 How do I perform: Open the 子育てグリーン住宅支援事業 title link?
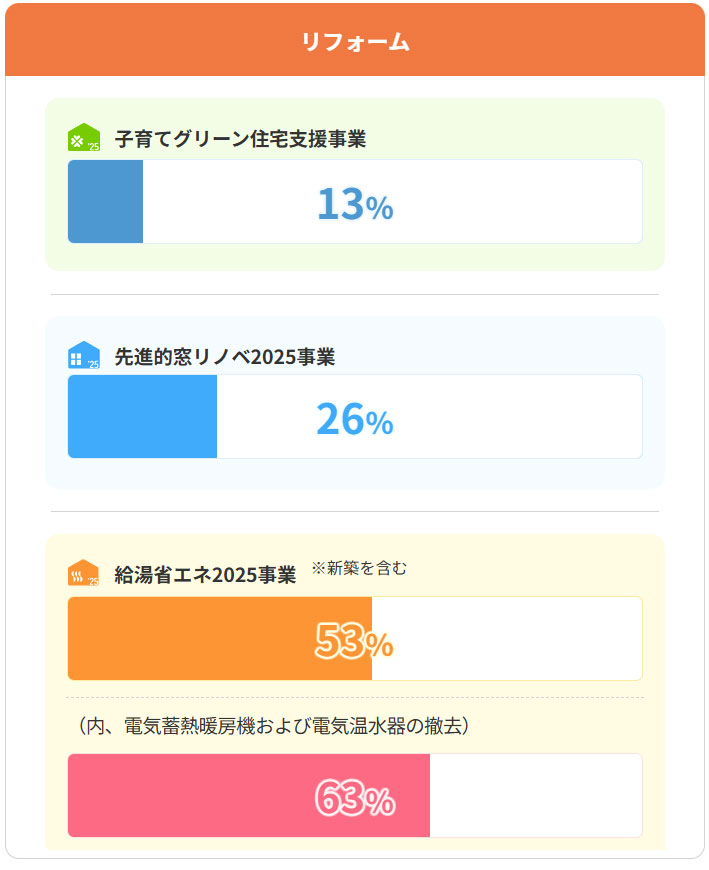pos(240,139)
